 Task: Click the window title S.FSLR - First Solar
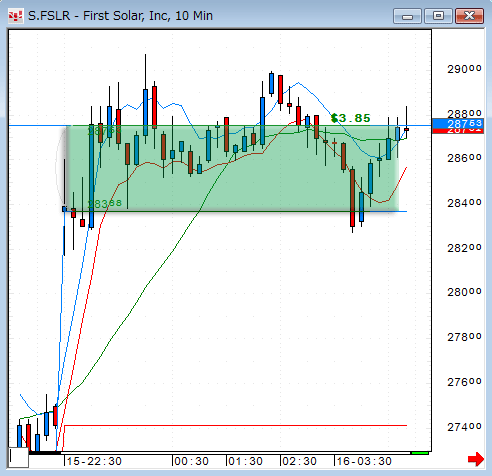pyautogui.click(x=120, y=16)
